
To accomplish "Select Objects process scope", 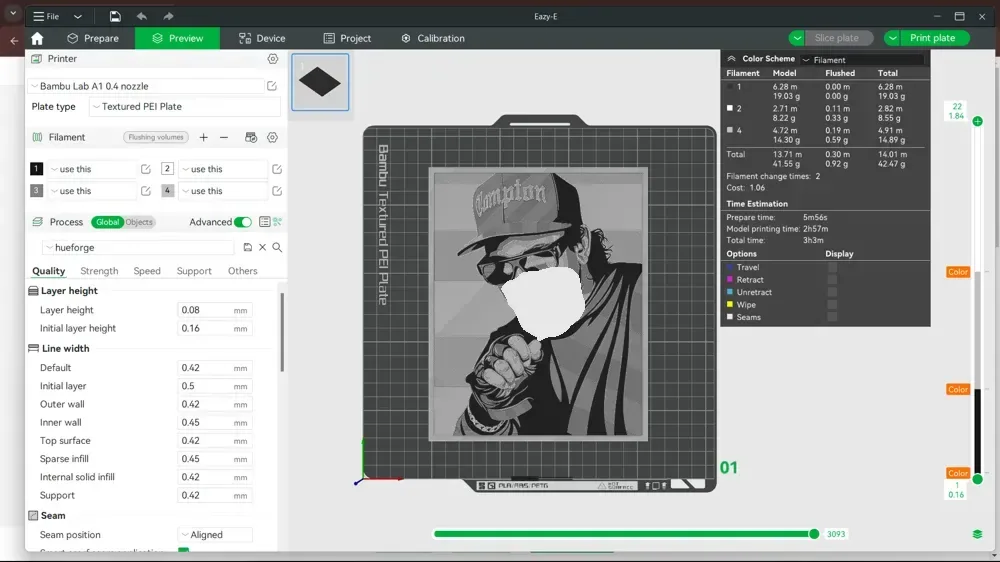I will click(x=139, y=222).
